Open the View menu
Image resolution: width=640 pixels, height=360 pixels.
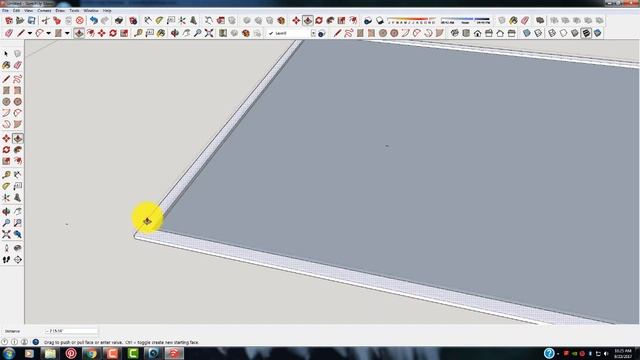29,11
